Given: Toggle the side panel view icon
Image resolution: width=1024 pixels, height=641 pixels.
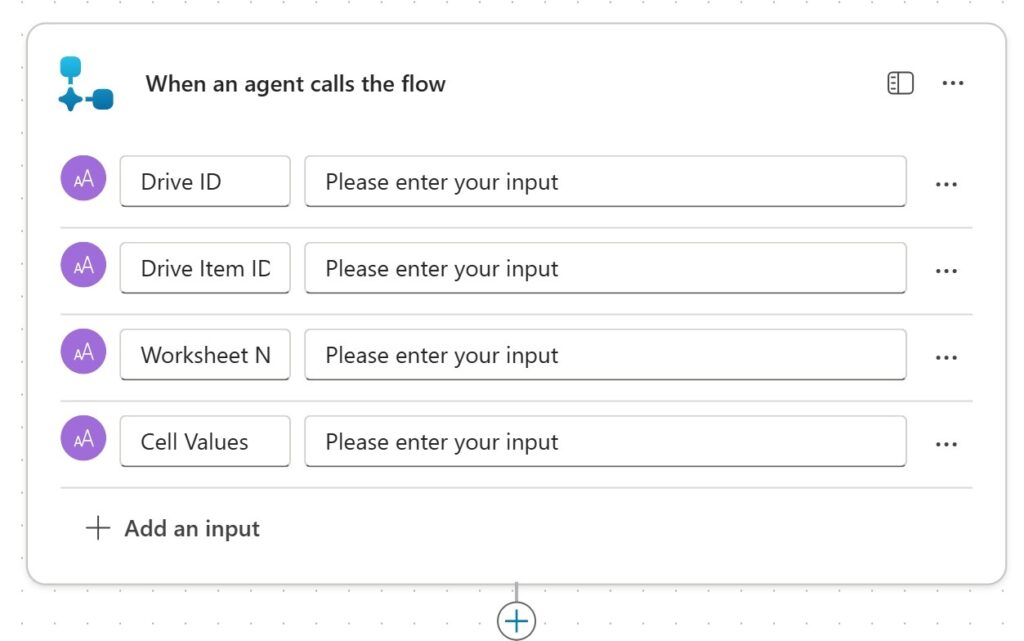Looking at the screenshot, I should point(900,83).
